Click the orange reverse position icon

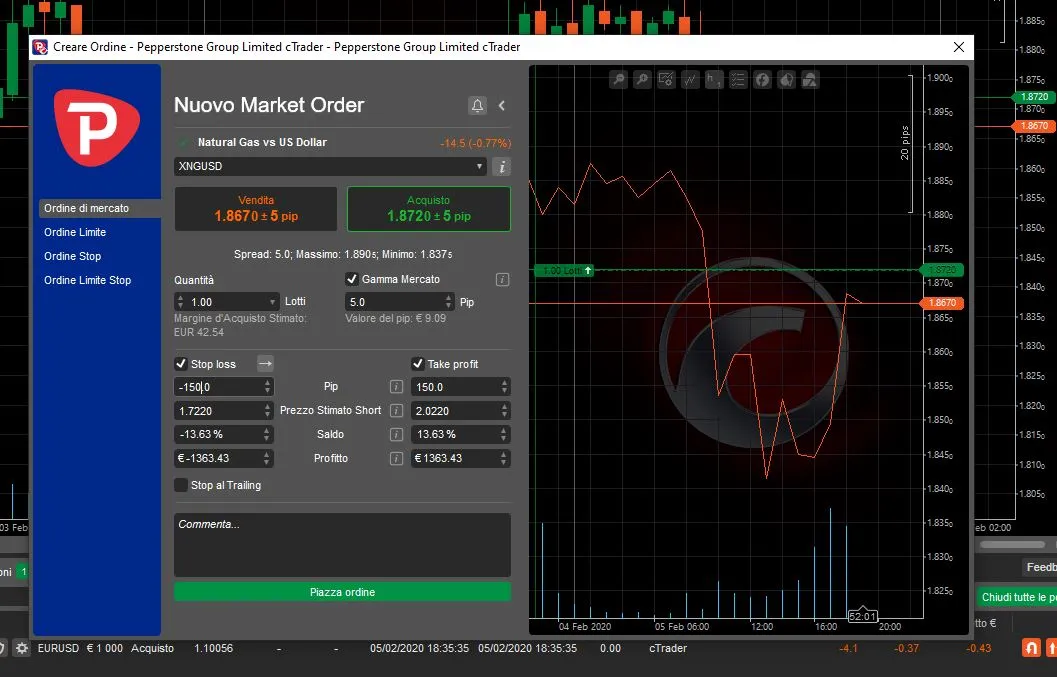(x=1031, y=648)
